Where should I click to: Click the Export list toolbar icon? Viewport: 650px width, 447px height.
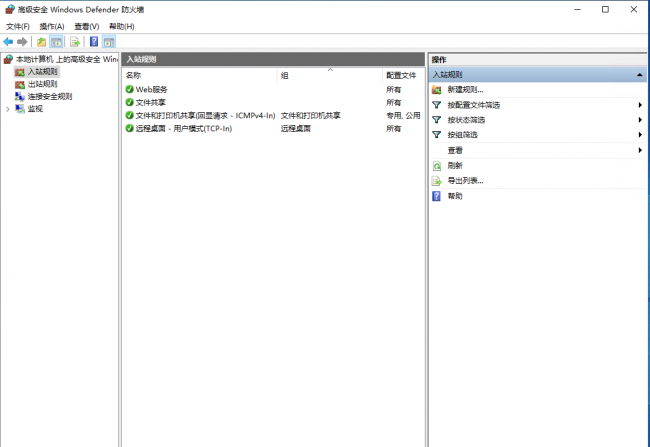(x=75, y=41)
